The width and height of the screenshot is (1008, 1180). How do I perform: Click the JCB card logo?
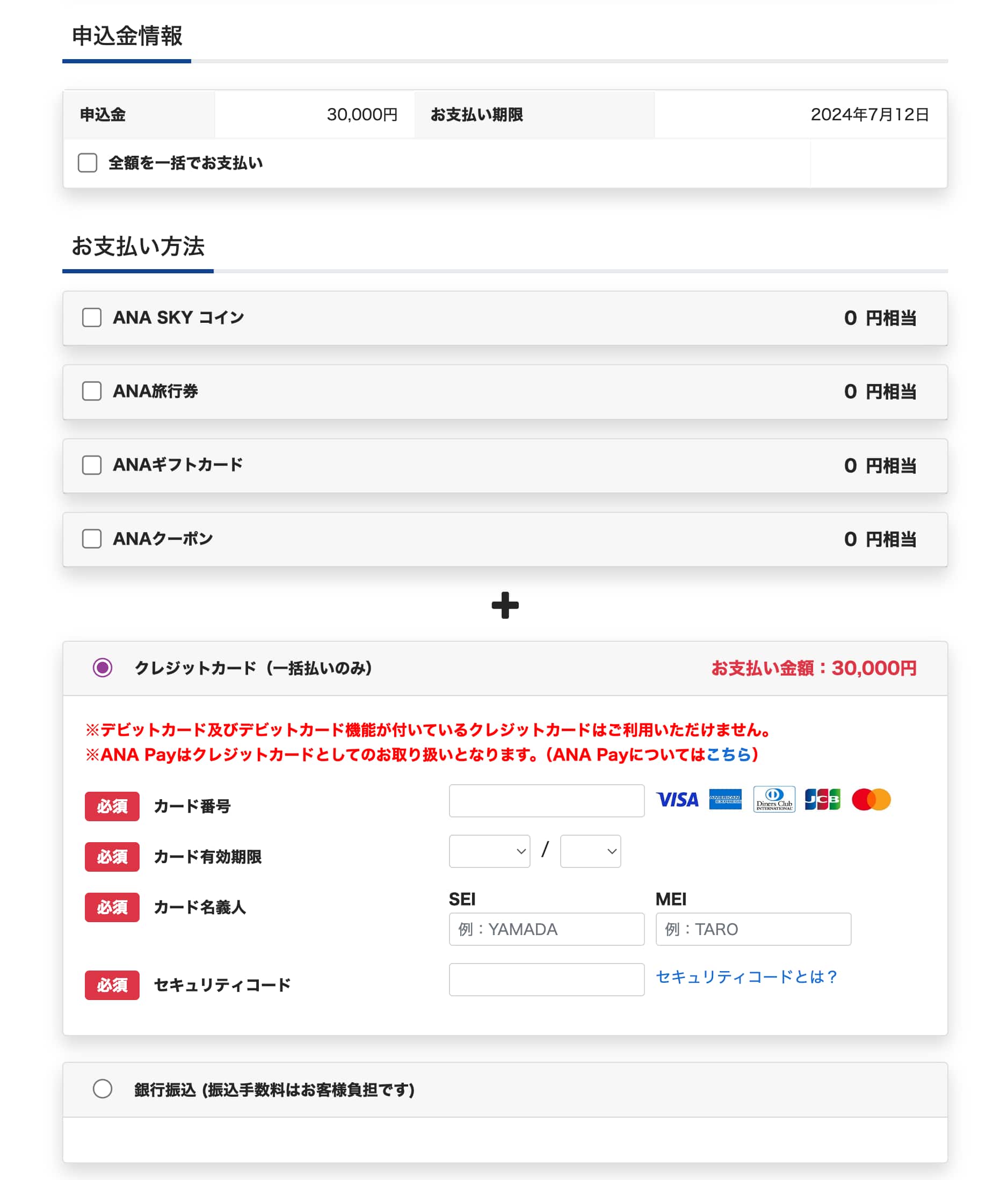(x=822, y=800)
